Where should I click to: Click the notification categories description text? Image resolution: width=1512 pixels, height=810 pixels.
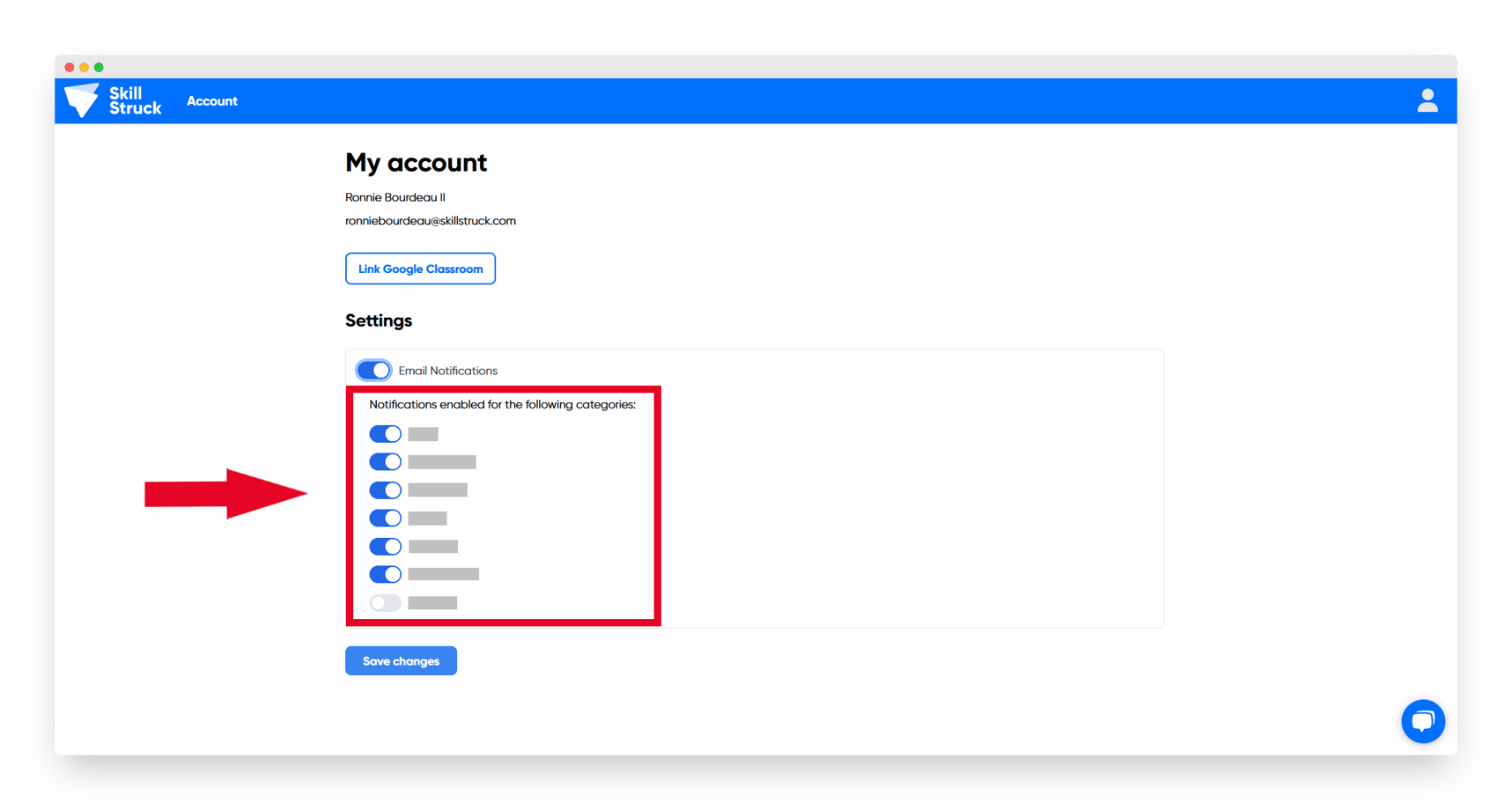pos(501,404)
